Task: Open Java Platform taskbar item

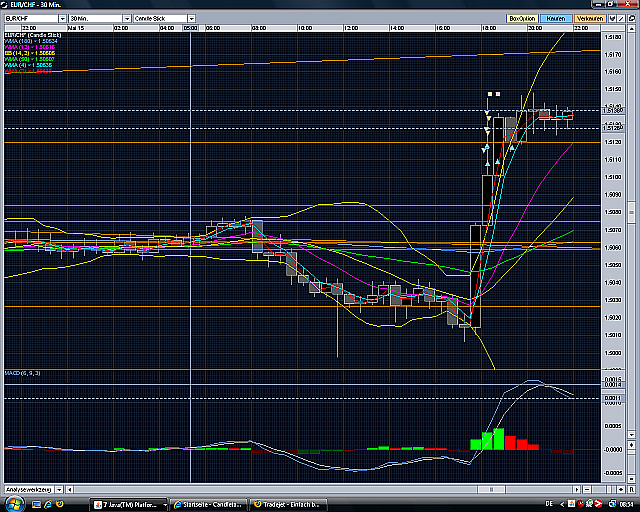Action: point(126,503)
